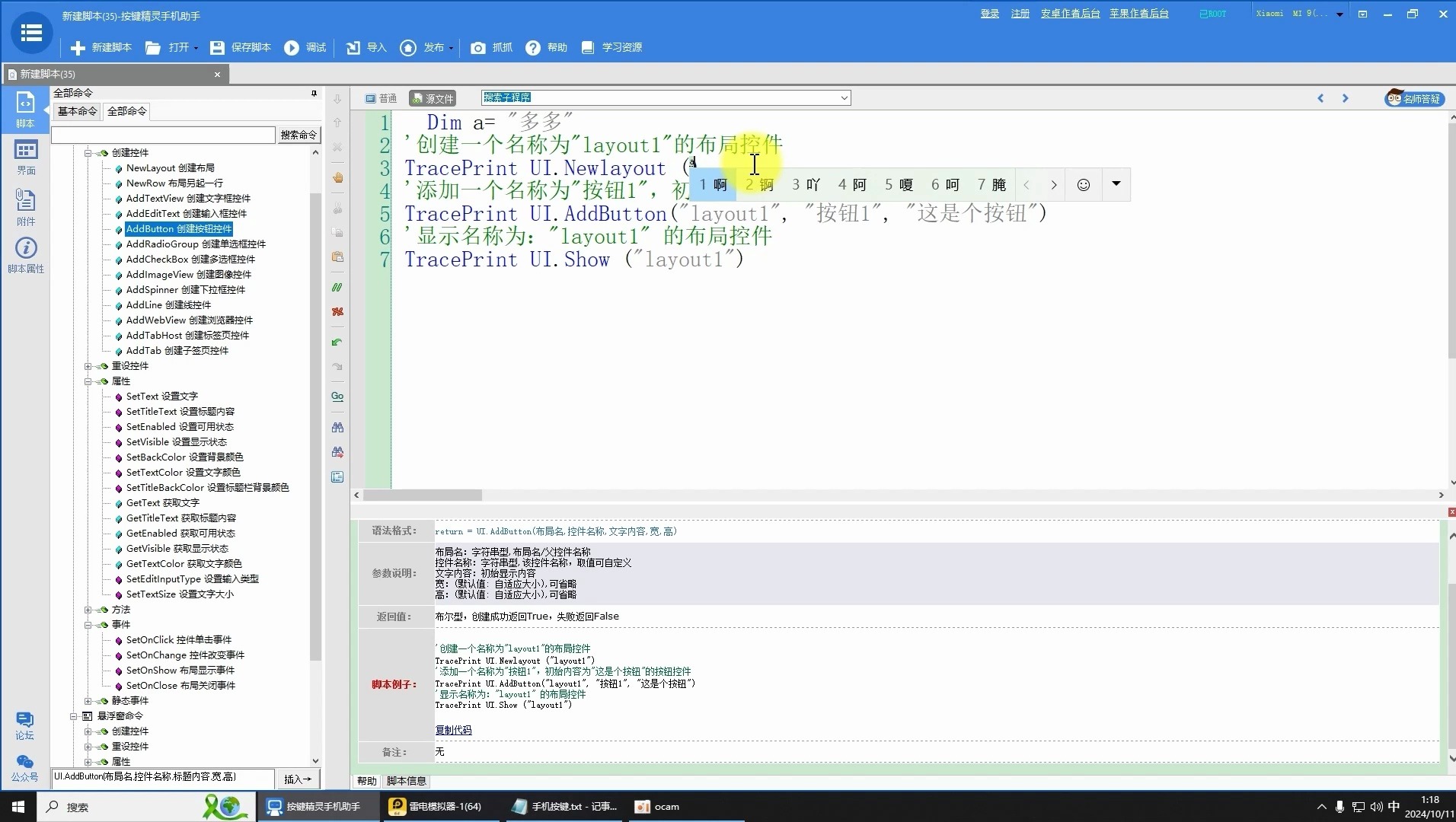This screenshot has width=1456, height=822.
Task: Collapse the 创建控件 tree node
Action: (x=88, y=153)
